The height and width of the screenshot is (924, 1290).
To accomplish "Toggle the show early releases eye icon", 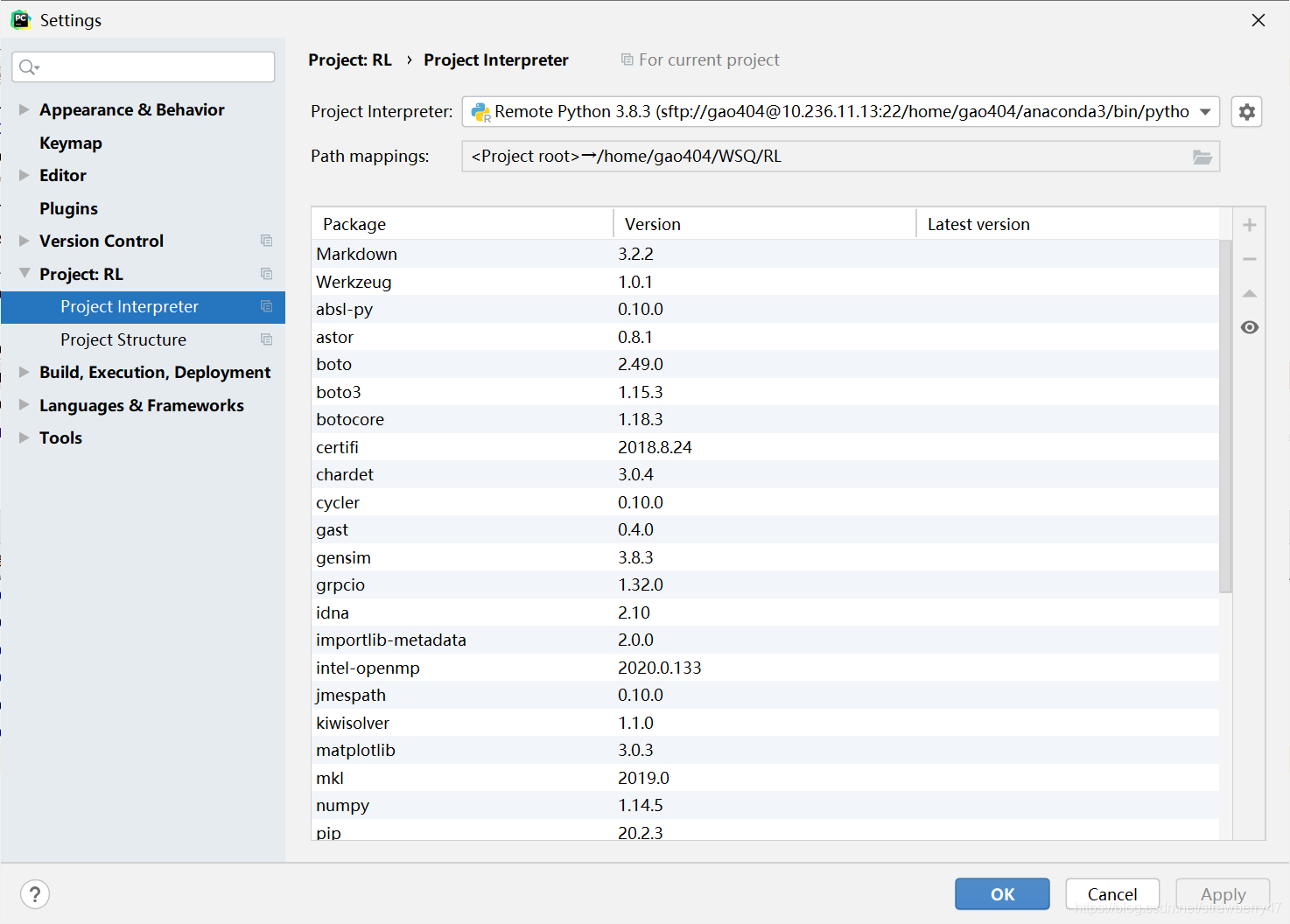I will pyautogui.click(x=1250, y=327).
